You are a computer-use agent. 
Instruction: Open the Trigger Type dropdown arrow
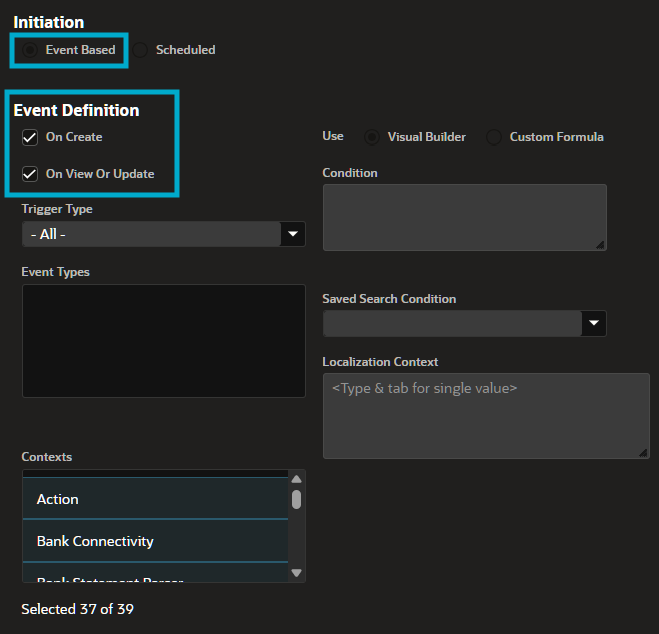click(x=293, y=234)
